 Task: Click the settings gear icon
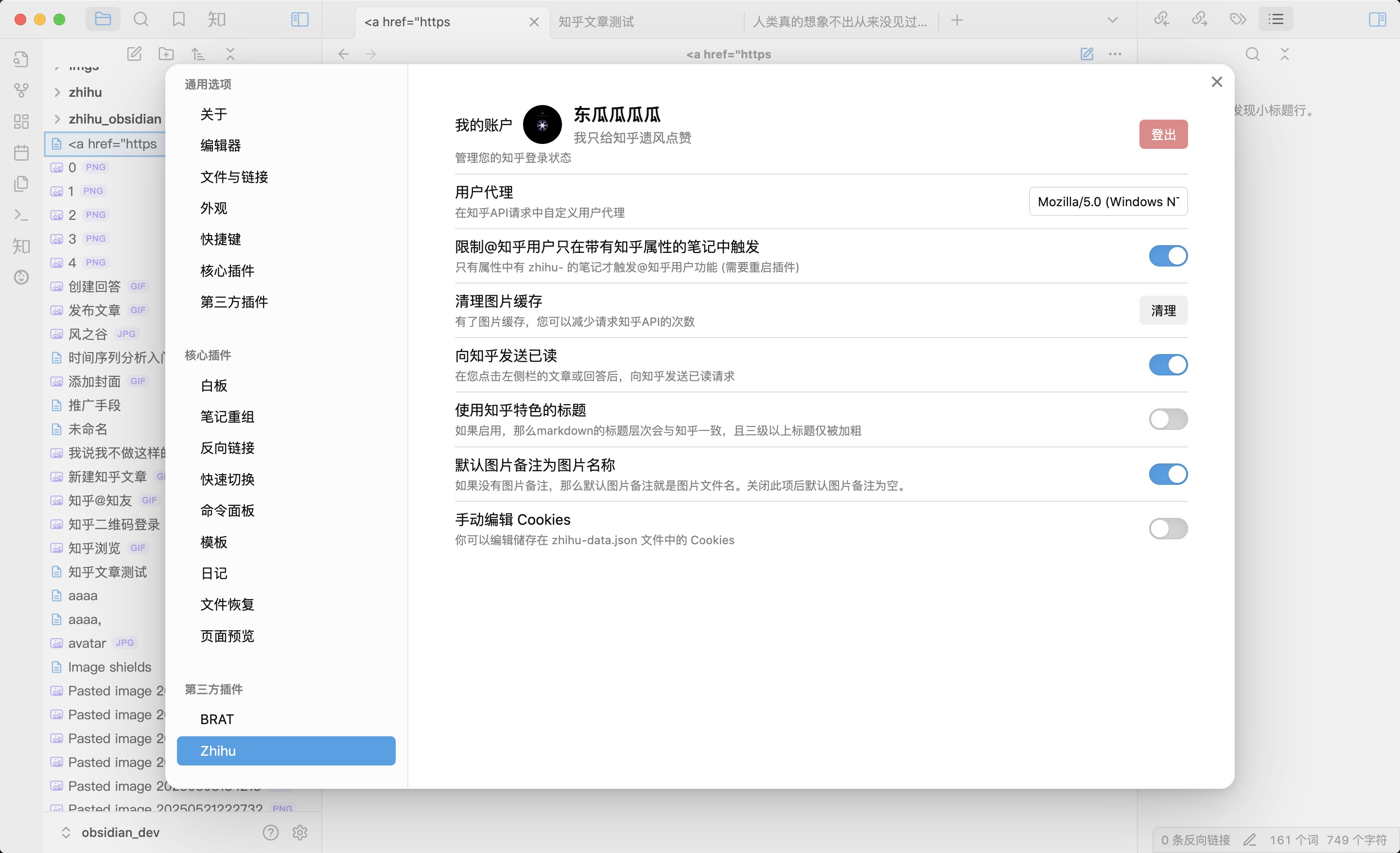(299, 832)
